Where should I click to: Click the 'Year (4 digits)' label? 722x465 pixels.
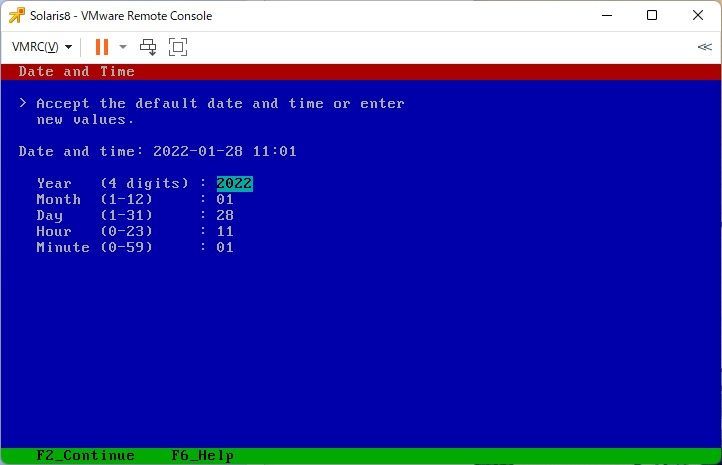tap(112, 183)
